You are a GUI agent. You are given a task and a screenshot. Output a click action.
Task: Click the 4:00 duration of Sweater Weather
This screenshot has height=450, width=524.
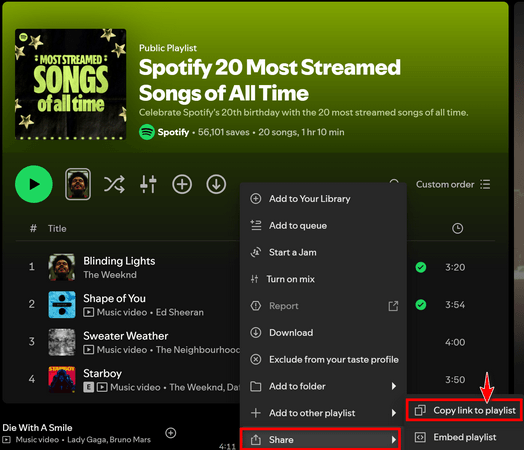click(455, 342)
